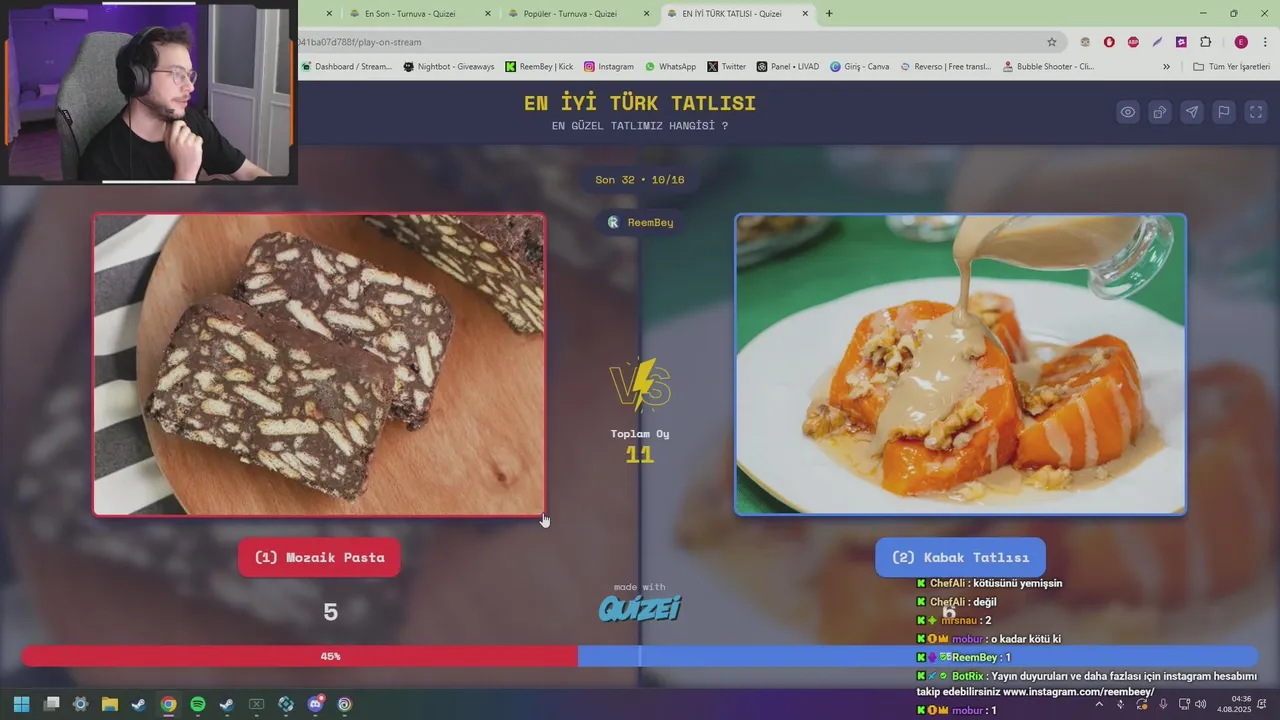The width and height of the screenshot is (1280, 720).
Task: Click the dice random-pick icon in Quizei toolbar
Action: (1160, 112)
